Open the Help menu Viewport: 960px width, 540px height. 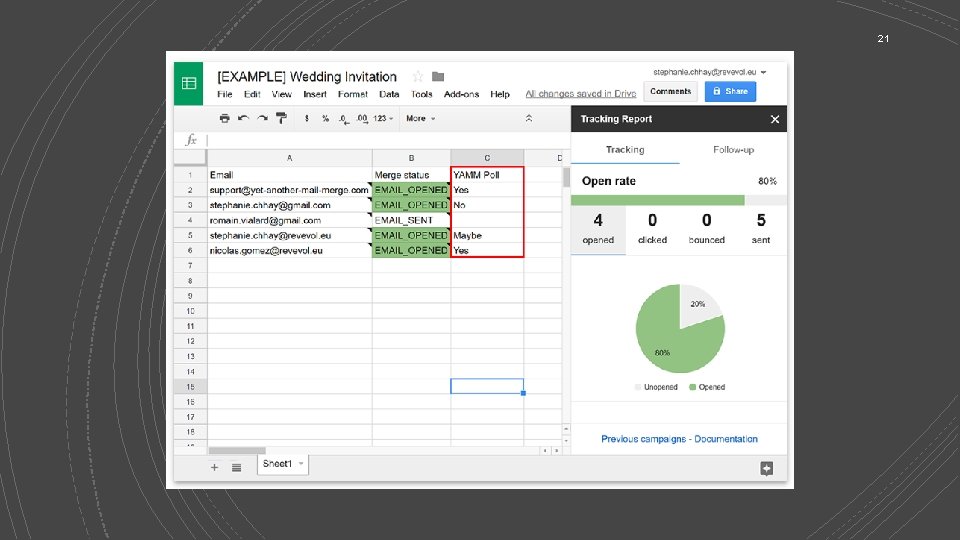500,94
